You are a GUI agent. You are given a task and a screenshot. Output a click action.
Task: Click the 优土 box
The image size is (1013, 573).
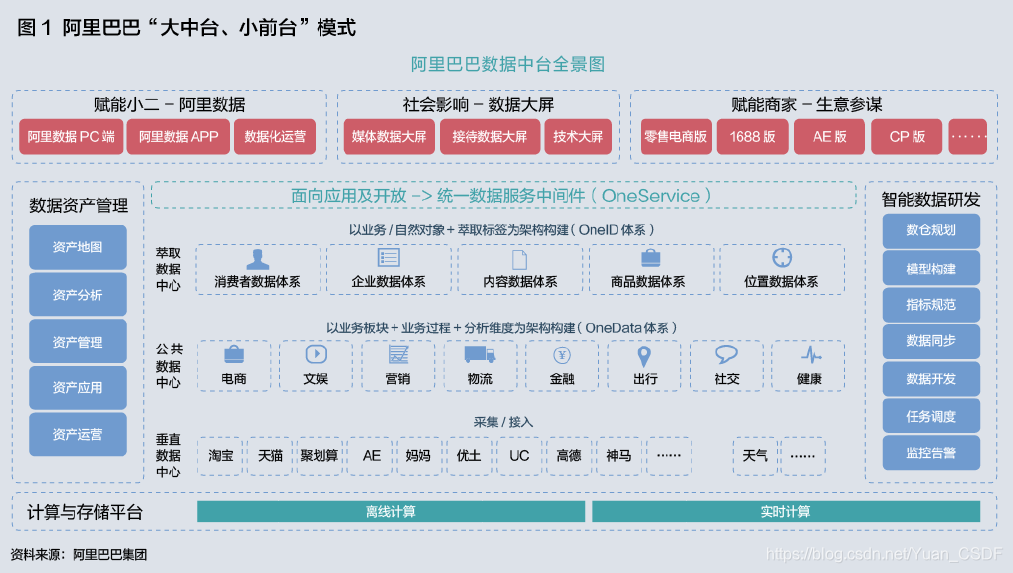coord(469,456)
